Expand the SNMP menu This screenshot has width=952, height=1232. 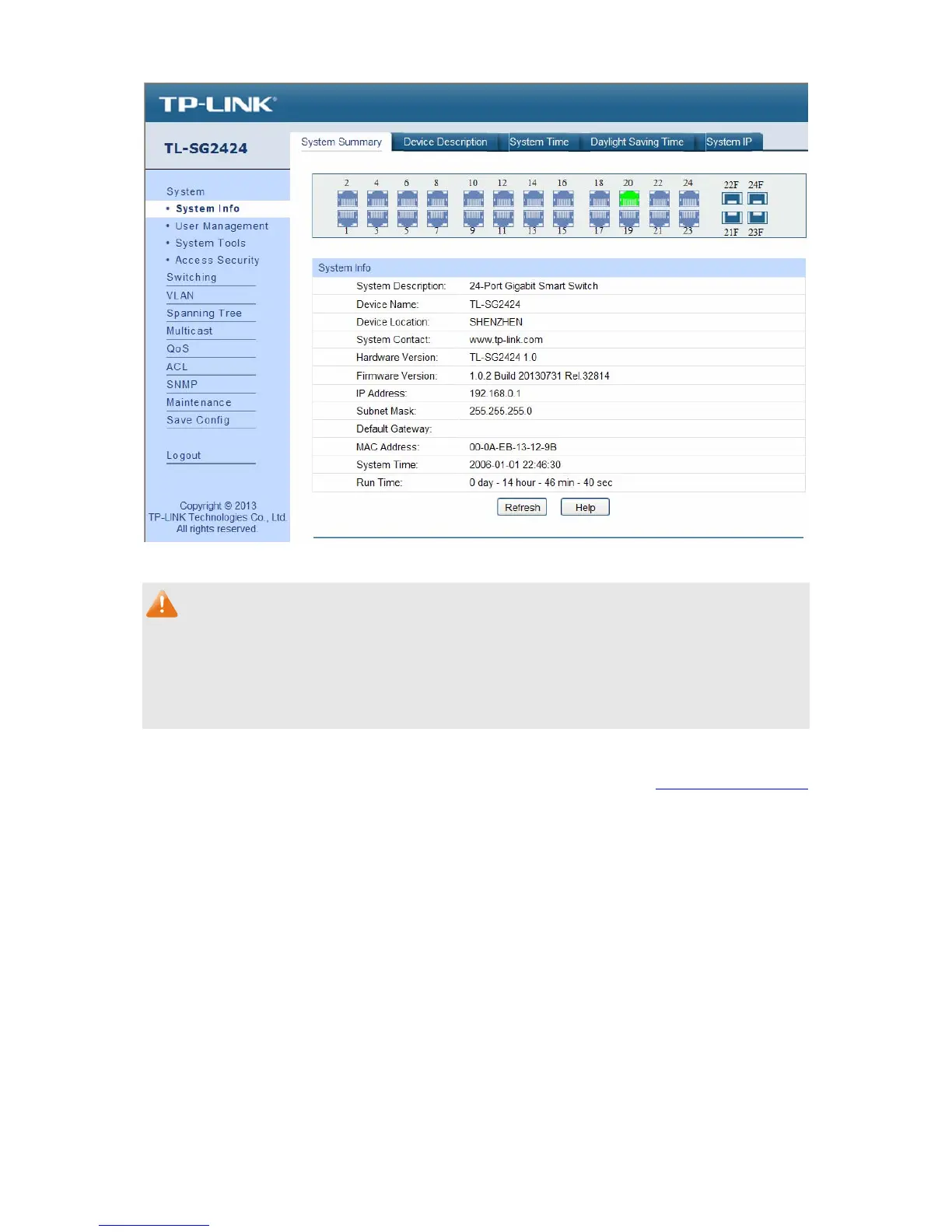click(182, 384)
